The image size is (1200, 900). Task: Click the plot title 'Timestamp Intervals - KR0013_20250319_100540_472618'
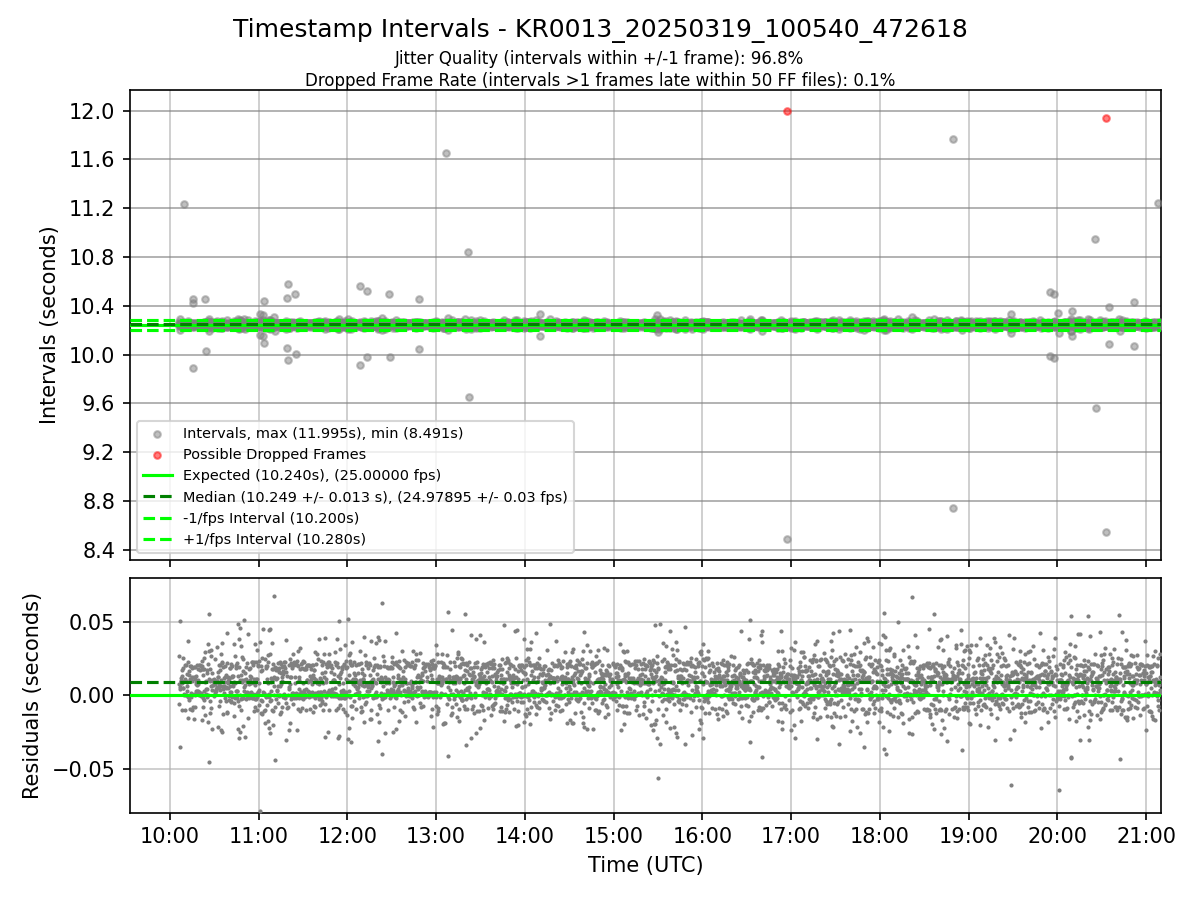click(600, 29)
